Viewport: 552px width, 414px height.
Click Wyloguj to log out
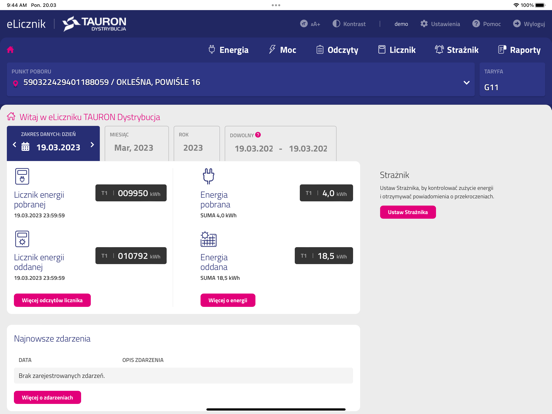(529, 24)
